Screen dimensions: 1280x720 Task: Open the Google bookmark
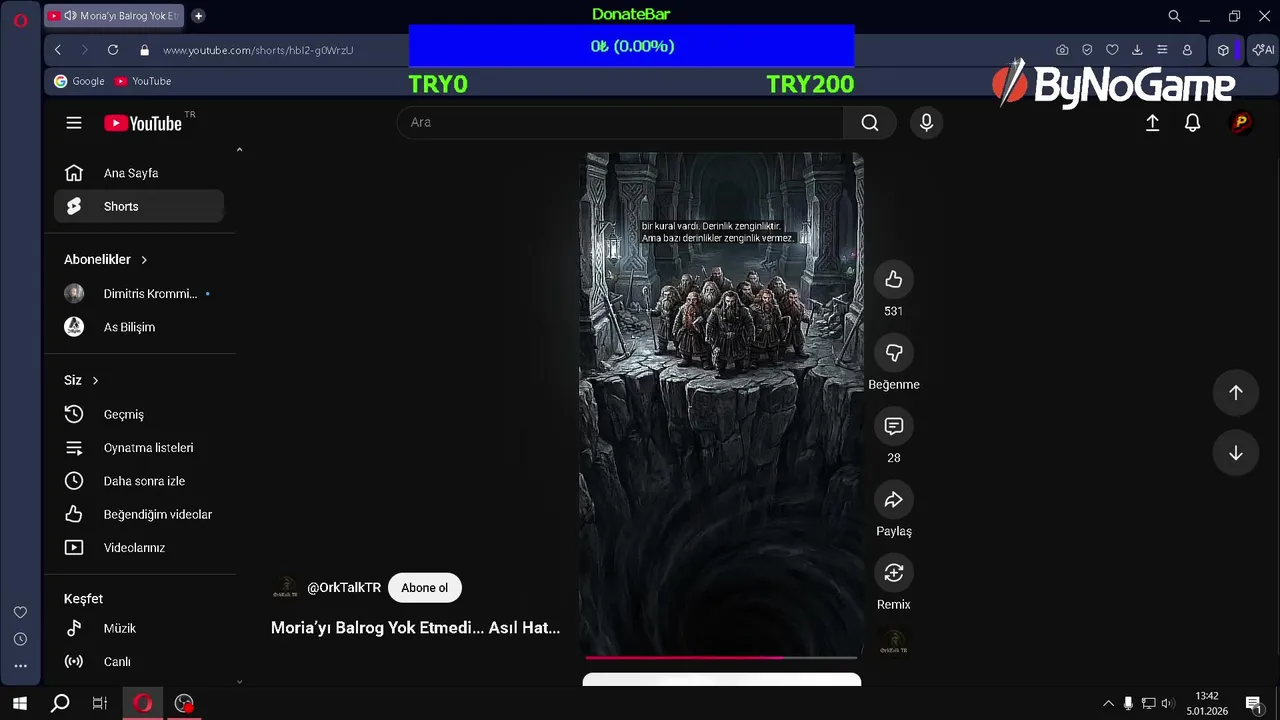(x=79, y=81)
